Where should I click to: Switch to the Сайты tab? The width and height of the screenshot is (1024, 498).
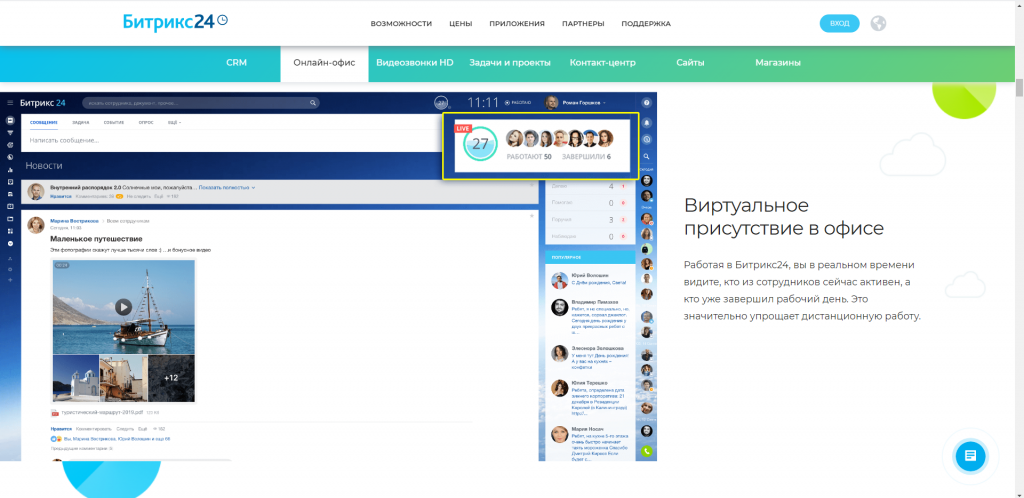click(690, 63)
